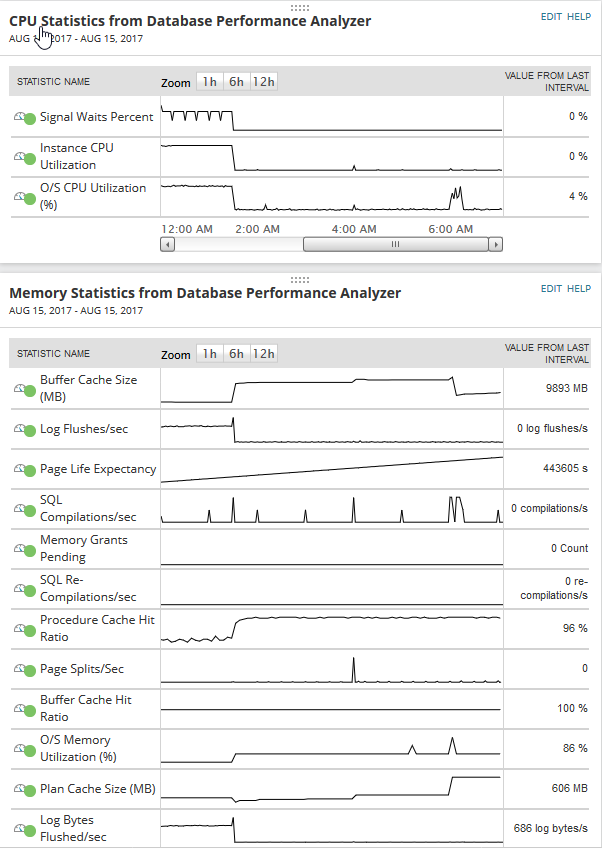Click the right arrow of timeline scrollbar

[x=496, y=244]
